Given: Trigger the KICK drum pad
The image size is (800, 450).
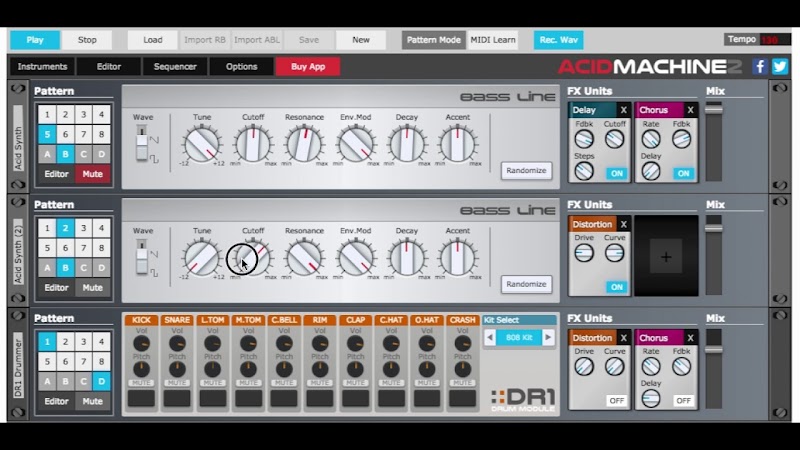Looking at the screenshot, I should coord(141,398).
